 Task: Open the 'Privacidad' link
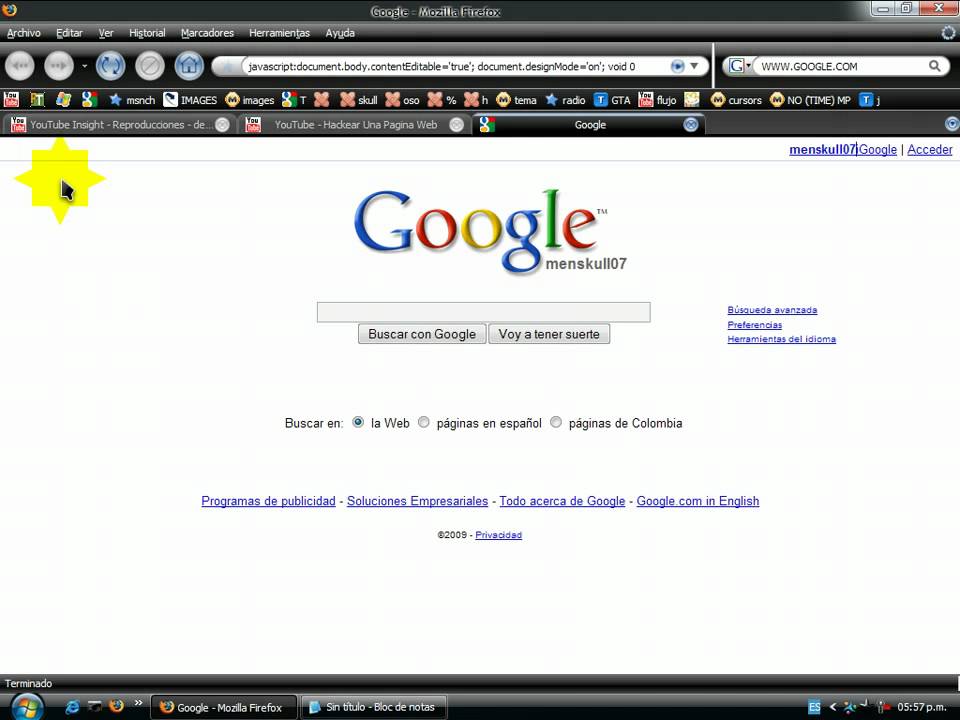pos(498,534)
